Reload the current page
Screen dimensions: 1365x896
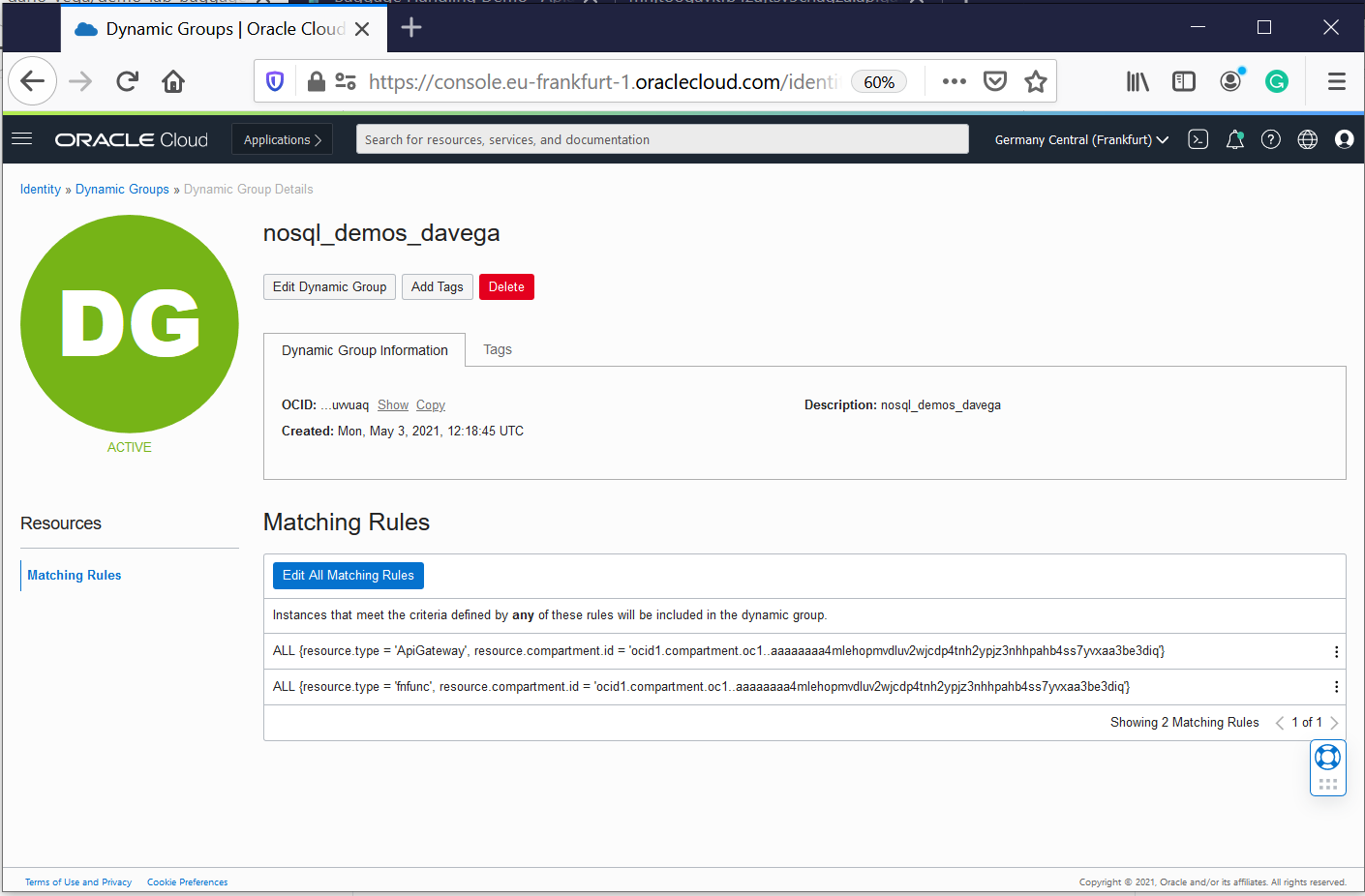[127, 81]
